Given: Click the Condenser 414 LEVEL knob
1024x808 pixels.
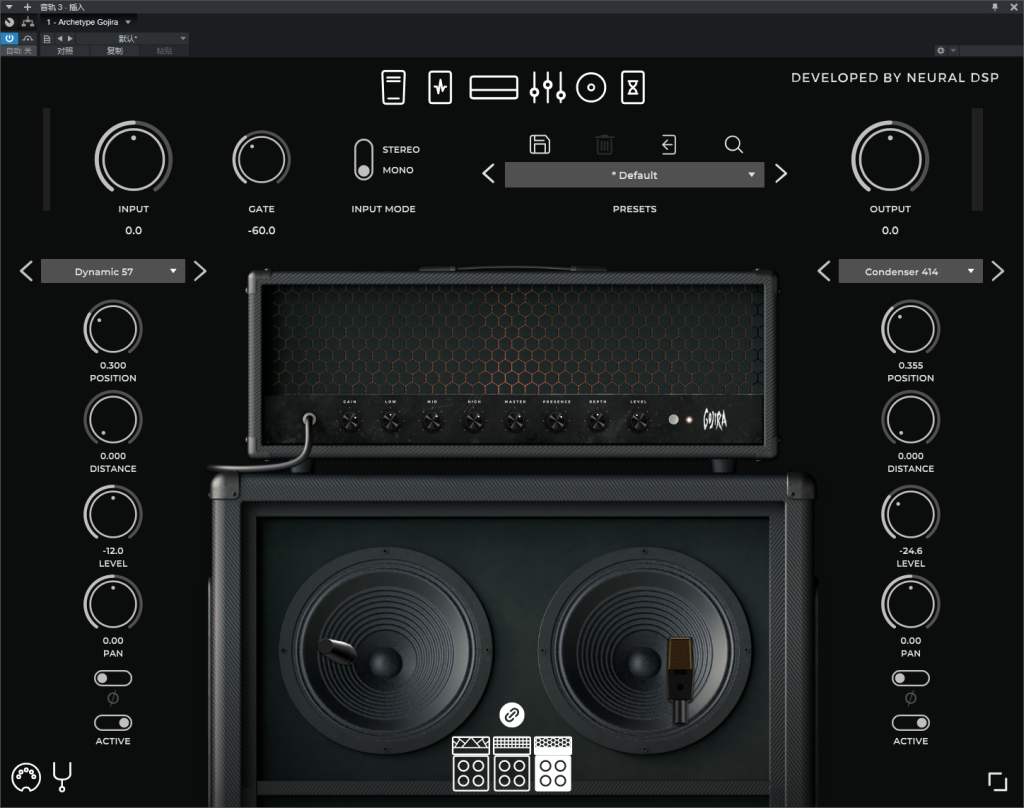Looking at the screenshot, I should (910, 514).
